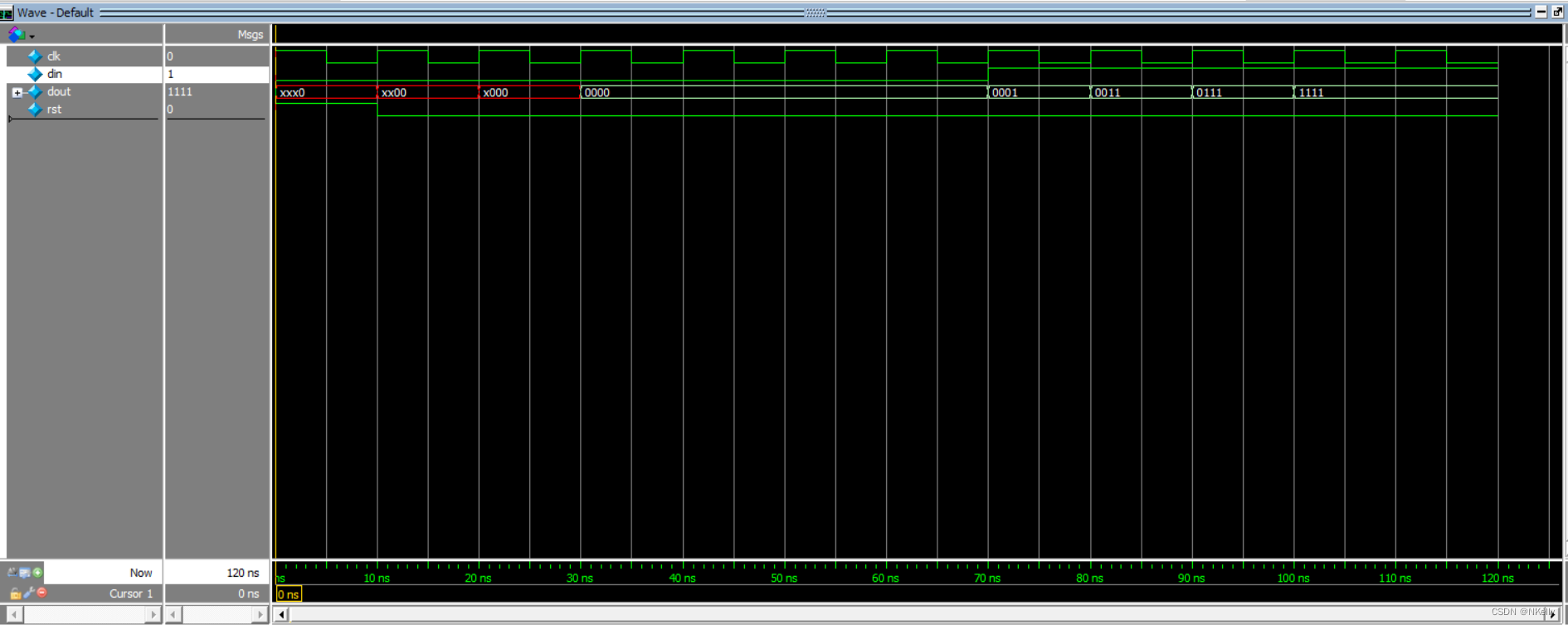Click the dout signal diamond icon
Viewport: 1568px width, 625px height.
point(35,92)
